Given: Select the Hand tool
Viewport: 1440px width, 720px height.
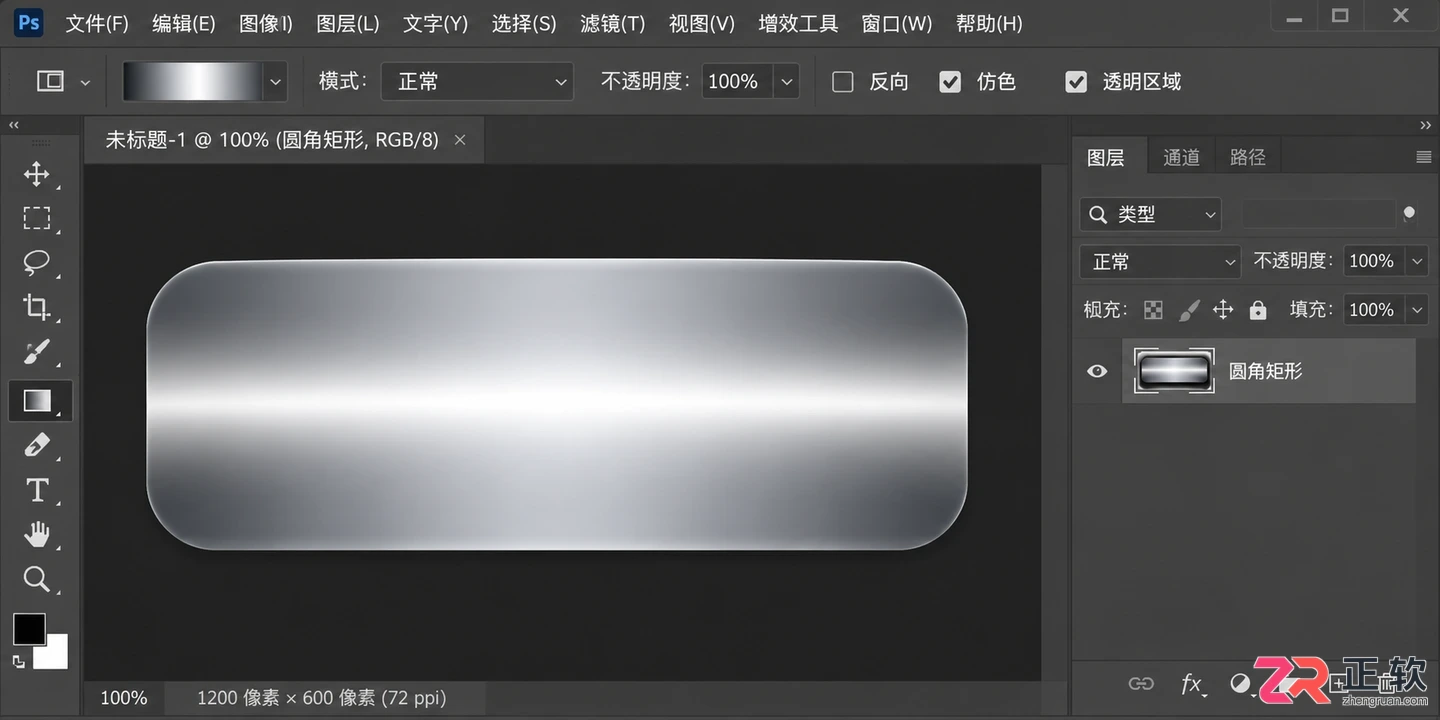Looking at the screenshot, I should click(37, 535).
